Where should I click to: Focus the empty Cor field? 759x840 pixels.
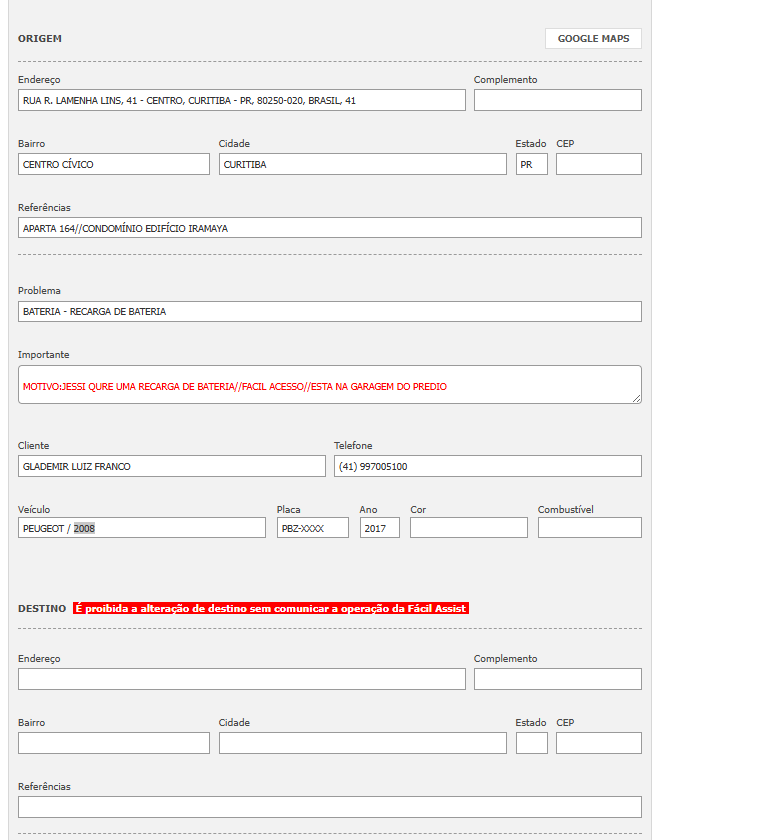[469, 528]
